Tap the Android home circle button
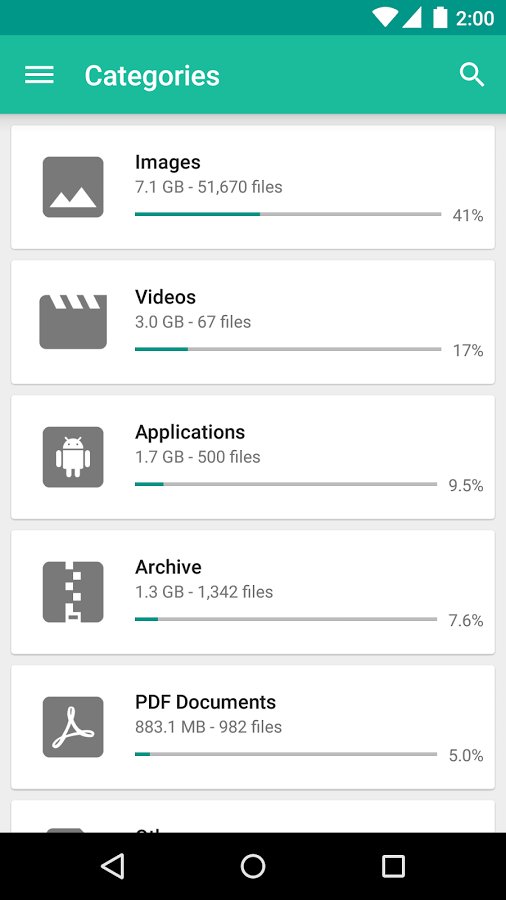Image resolution: width=506 pixels, height=900 pixels. pyautogui.click(x=253, y=866)
